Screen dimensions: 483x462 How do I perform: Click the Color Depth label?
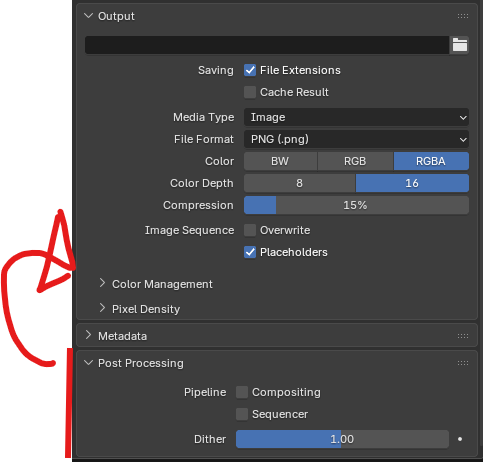click(x=202, y=183)
